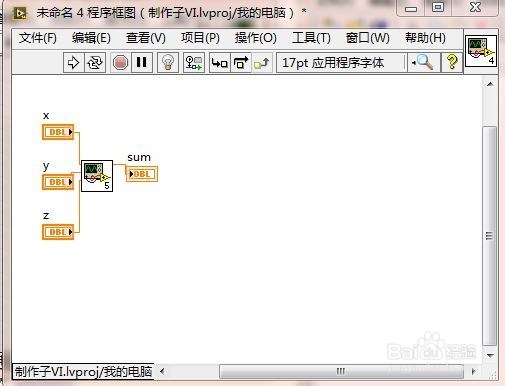Click the label text z
The height and width of the screenshot is (386, 505).
(x=46, y=216)
